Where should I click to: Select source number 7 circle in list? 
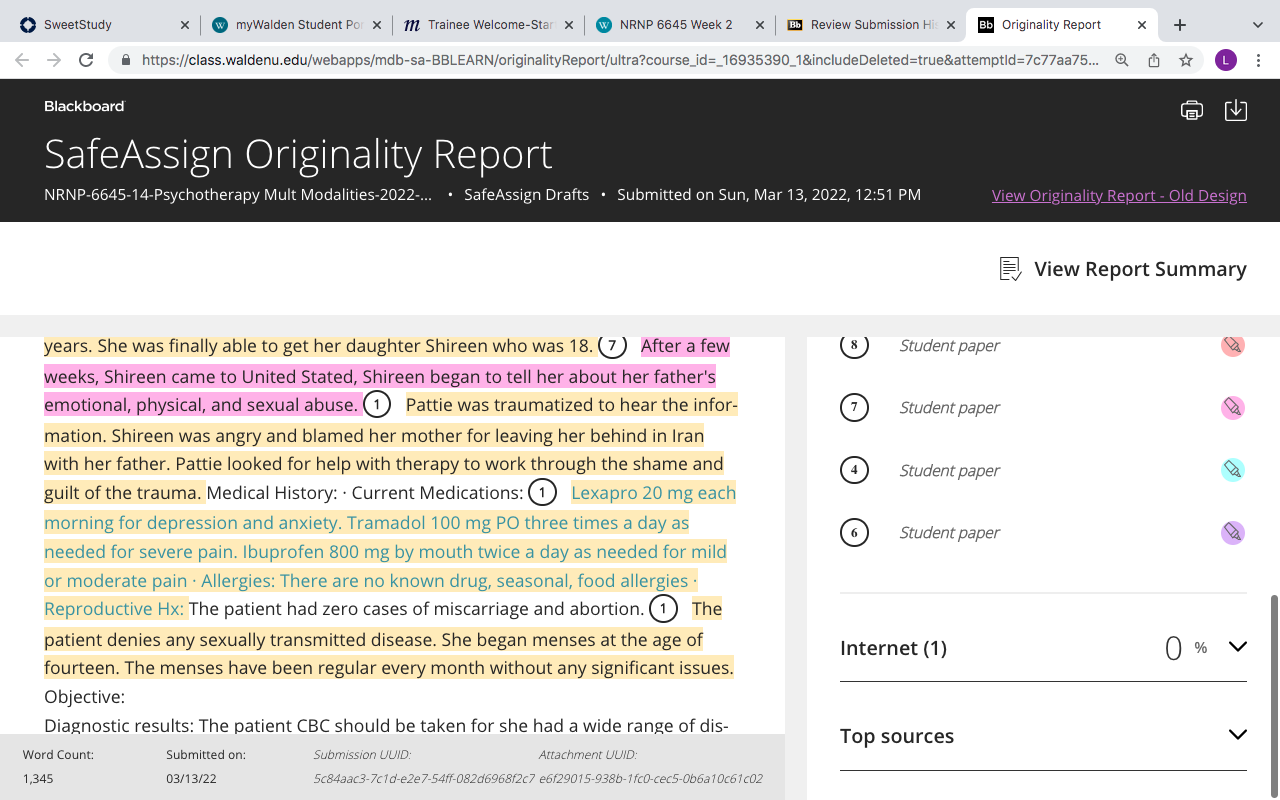click(x=854, y=408)
